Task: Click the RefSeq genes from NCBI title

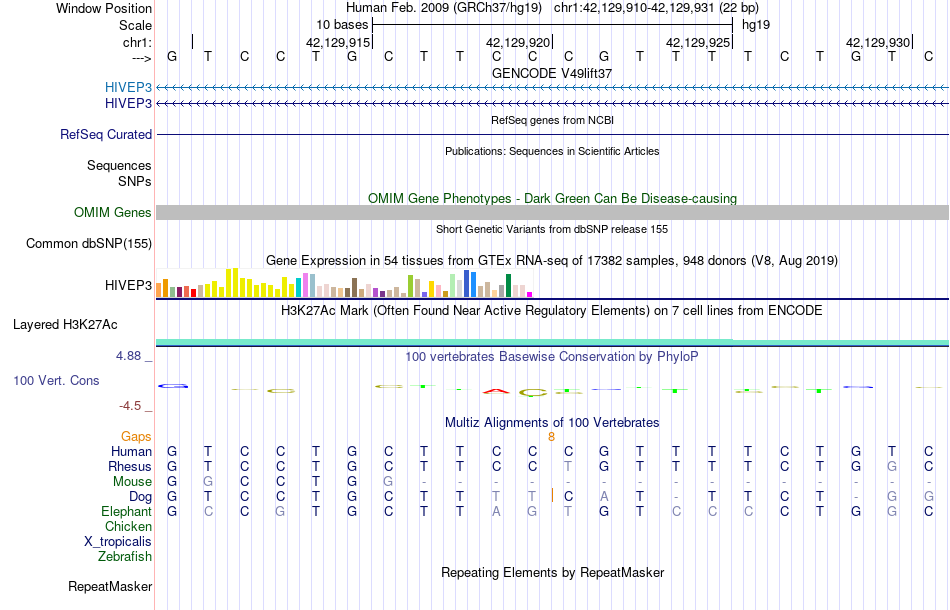Action: pyautogui.click(x=552, y=120)
